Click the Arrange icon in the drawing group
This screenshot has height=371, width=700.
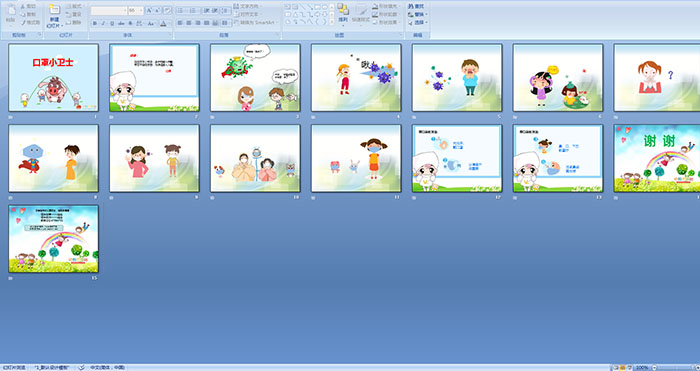343,13
